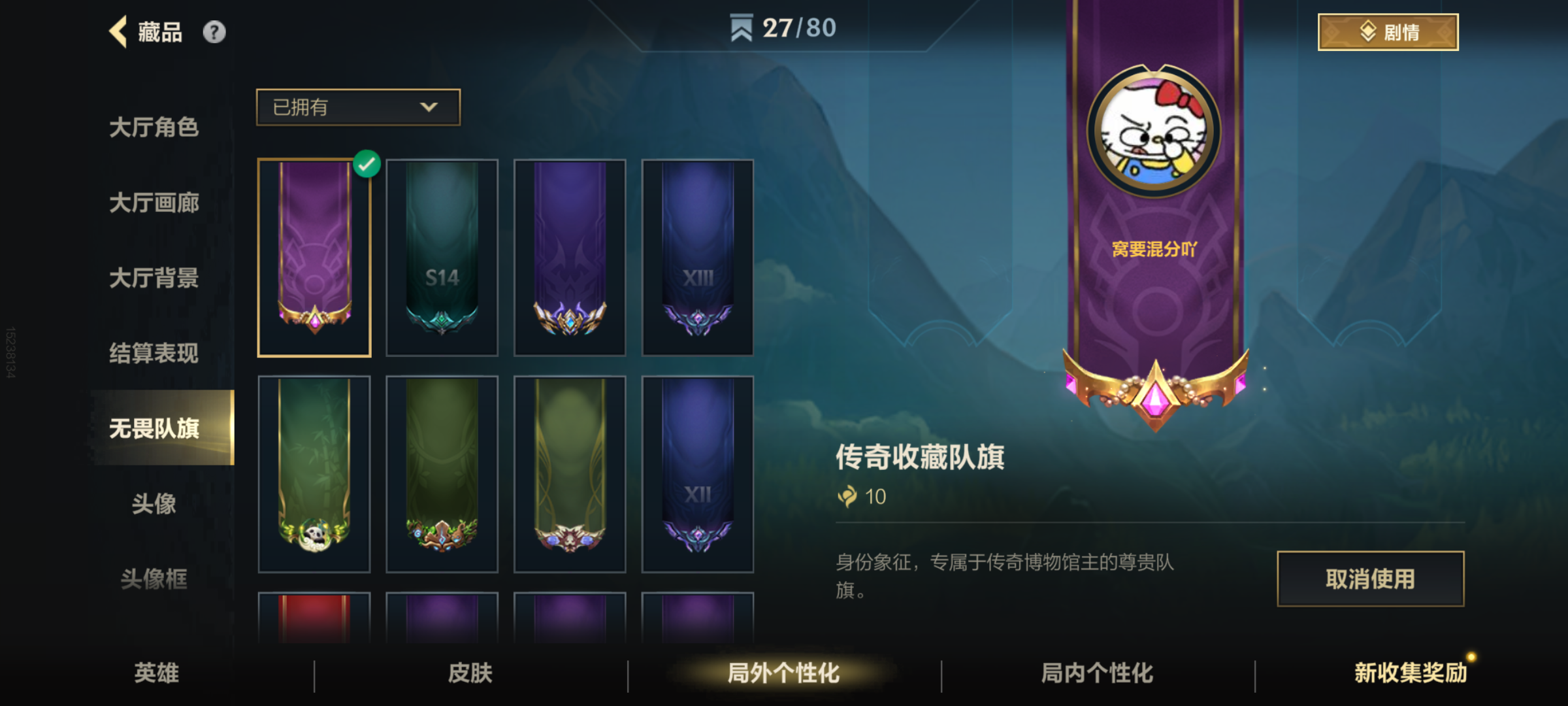This screenshot has height=706, width=1568.
Task: Select the red flag in the bottom row
Action: 314,618
